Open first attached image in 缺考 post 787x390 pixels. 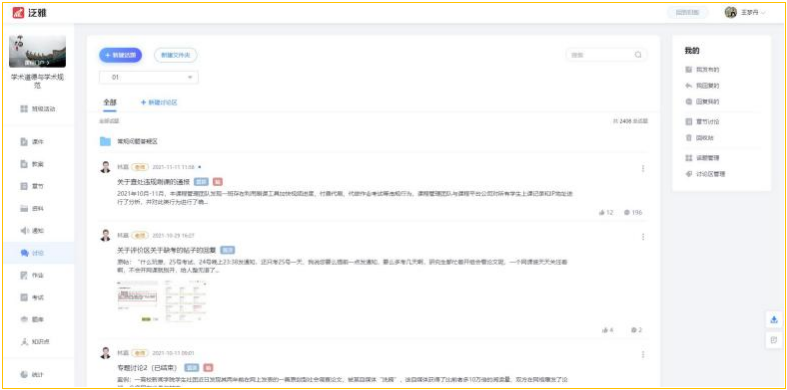[x=137, y=301]
